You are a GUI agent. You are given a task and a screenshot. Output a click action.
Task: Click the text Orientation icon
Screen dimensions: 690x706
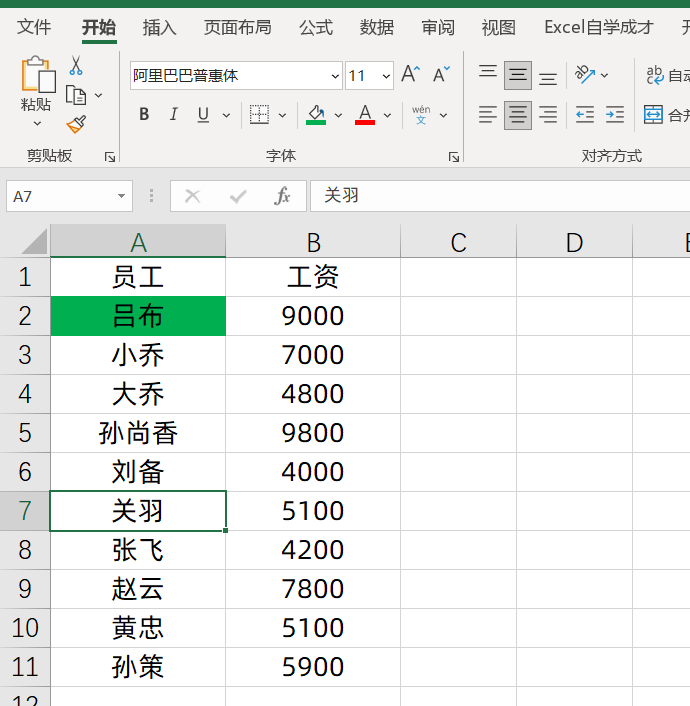[x=585, y=75]
